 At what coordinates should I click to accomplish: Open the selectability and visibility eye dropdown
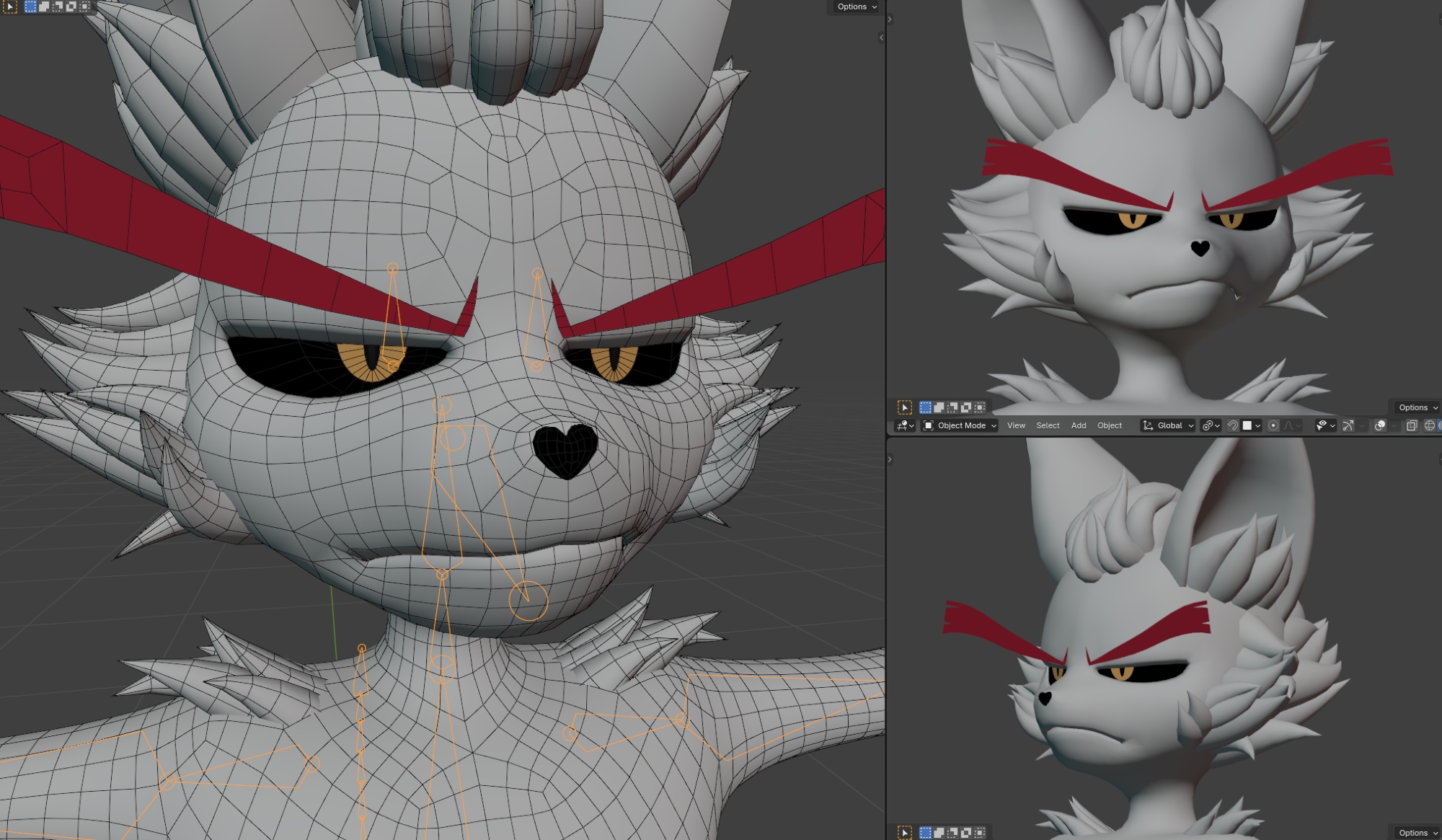click(x=1325, y=425)
